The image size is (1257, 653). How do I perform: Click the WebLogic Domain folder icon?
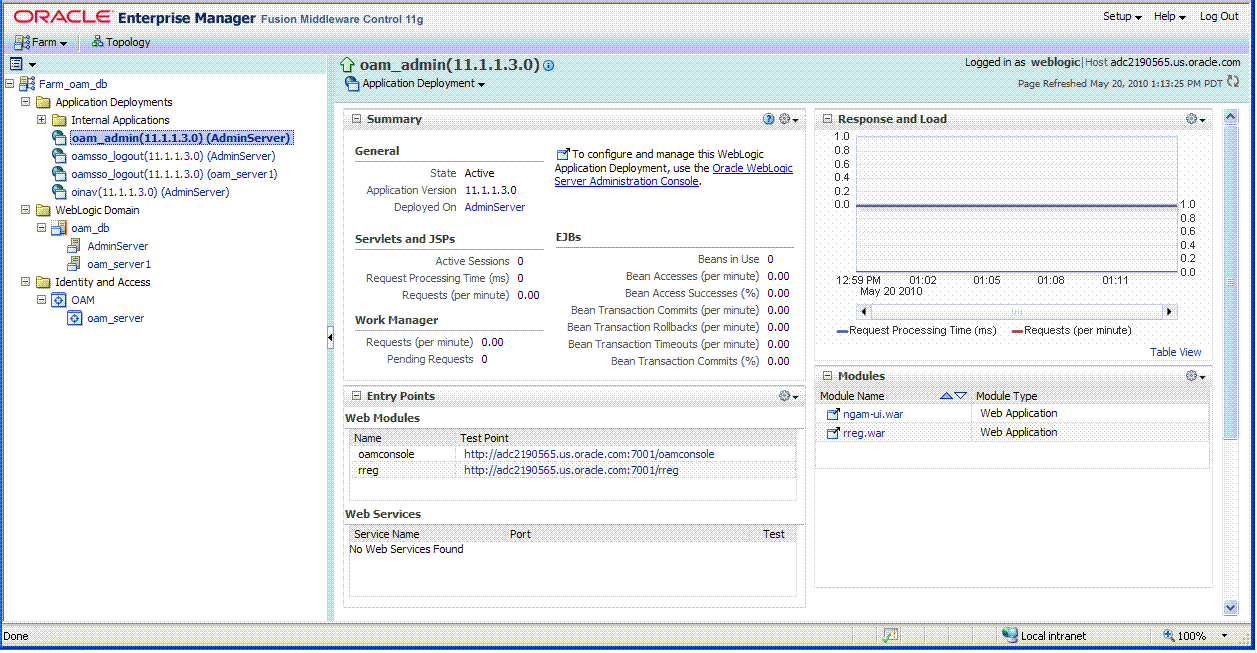(43, 210)
